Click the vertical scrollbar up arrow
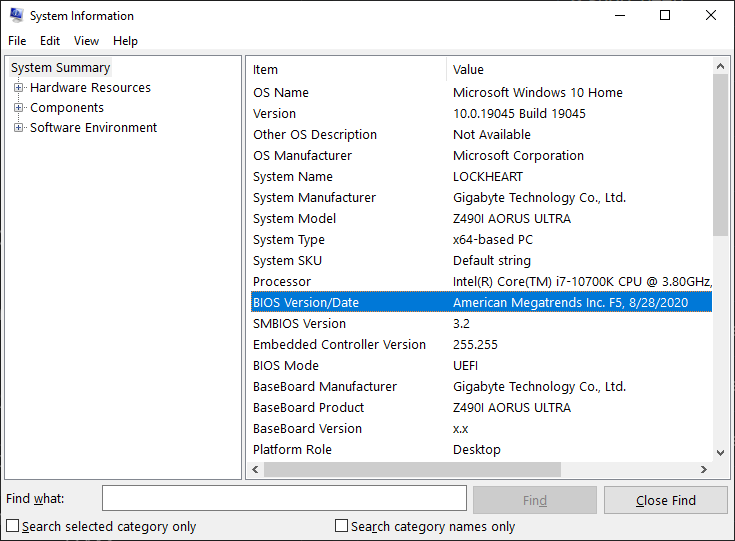This screenshot has width=735, height=541. pyautogui.click(x=720, y=67)
